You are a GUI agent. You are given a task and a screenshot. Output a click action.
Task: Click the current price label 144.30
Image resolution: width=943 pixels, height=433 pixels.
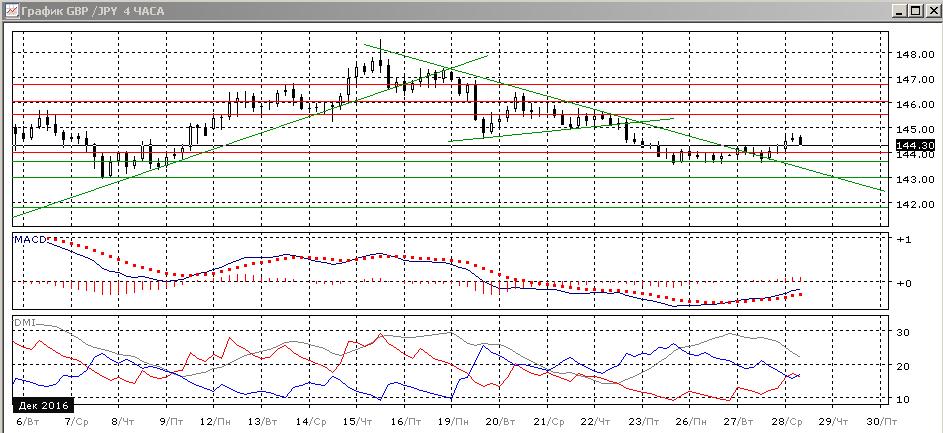point(913,146)
